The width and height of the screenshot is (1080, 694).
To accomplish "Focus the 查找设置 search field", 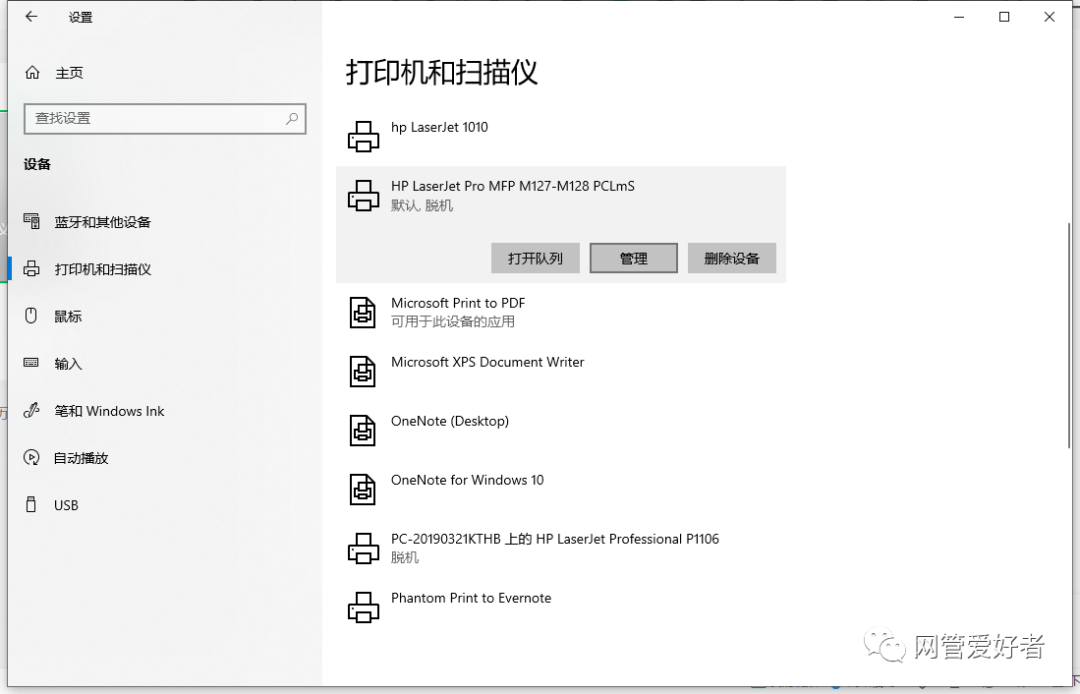I will point(165,118).
